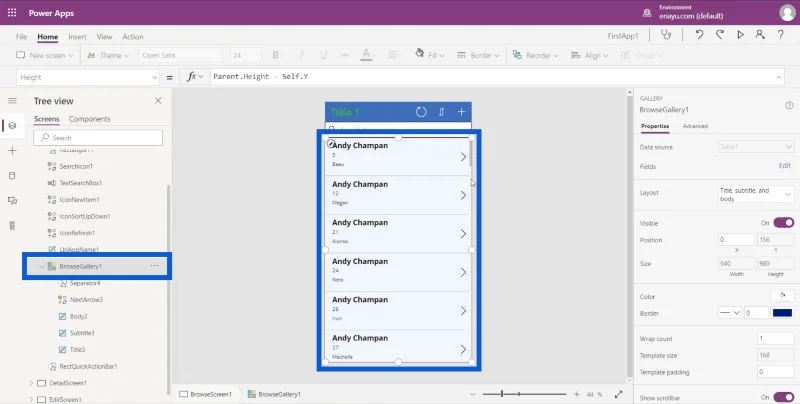Open the Share user icon
This screenshot has width=800, height=404.
click(760, 35)
